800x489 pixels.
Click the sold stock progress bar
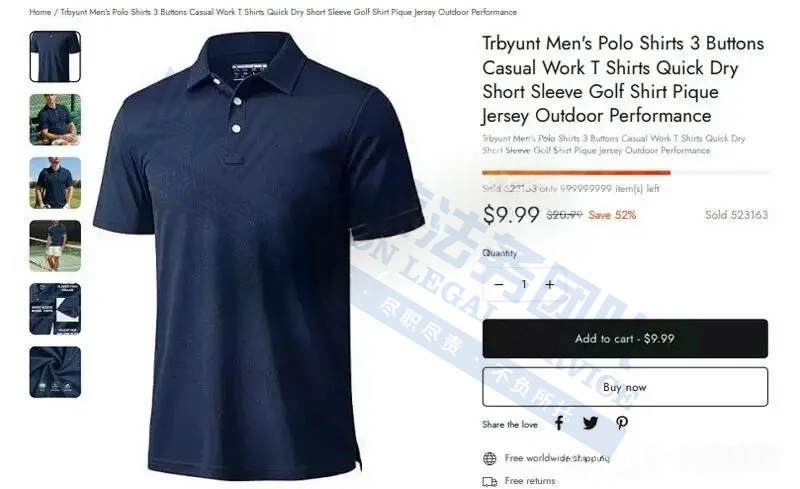(x=625, y=173)
